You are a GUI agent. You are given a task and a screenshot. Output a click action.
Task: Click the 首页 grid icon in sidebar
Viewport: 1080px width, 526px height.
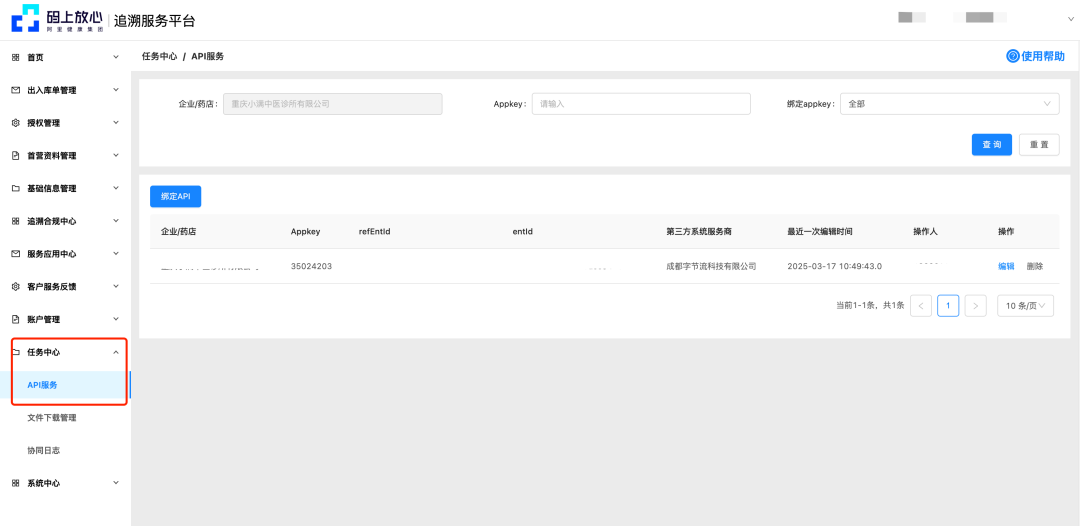click(15, 57)
